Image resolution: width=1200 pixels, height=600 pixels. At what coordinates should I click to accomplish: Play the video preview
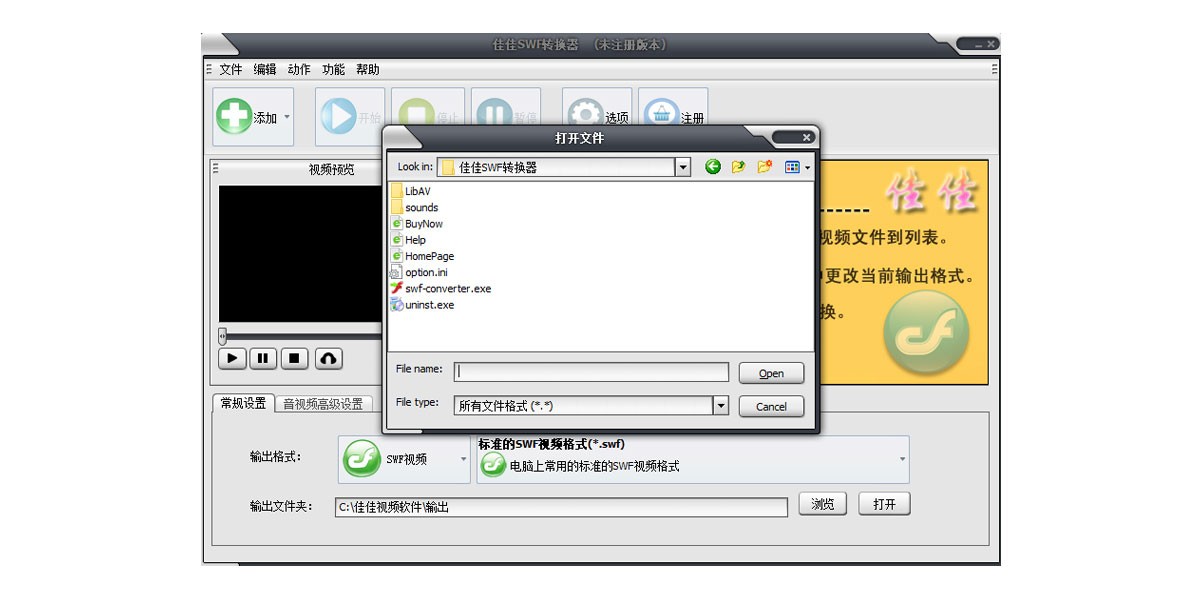pyautogui.click(x=232, y=358)
